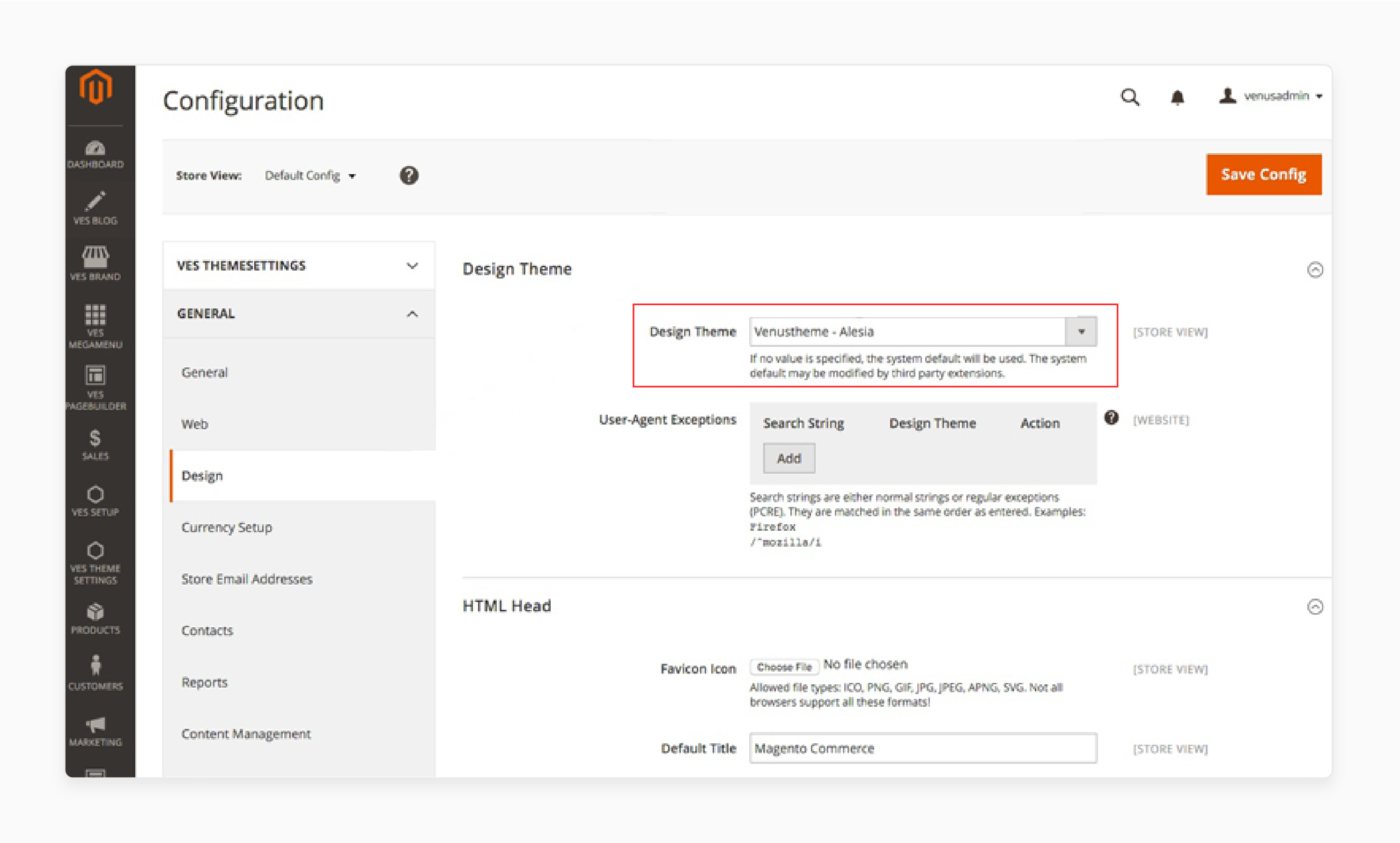Open the Store View Default Config dropdown
1400x843 pixels.
[x=310, y=176]
